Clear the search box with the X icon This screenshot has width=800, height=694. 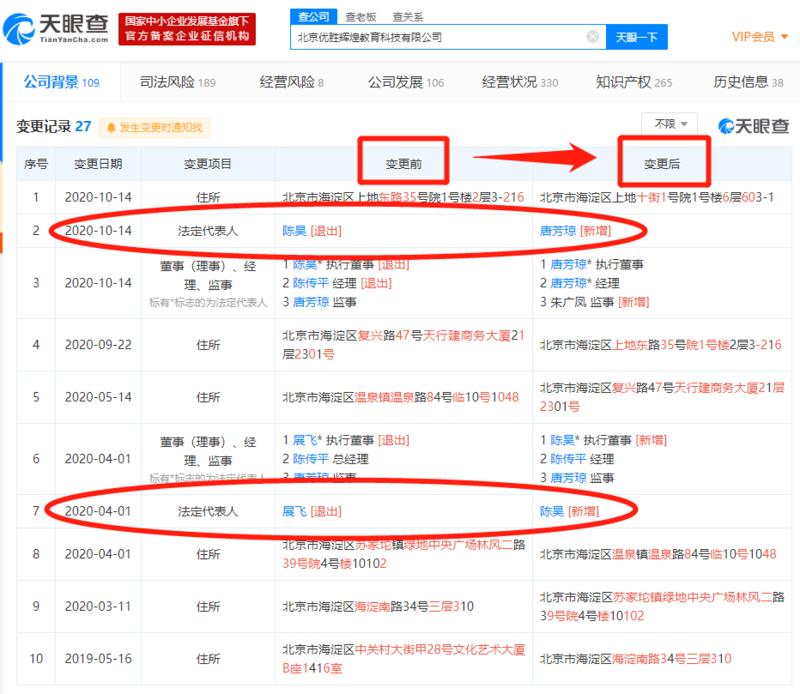pos(592,37)
